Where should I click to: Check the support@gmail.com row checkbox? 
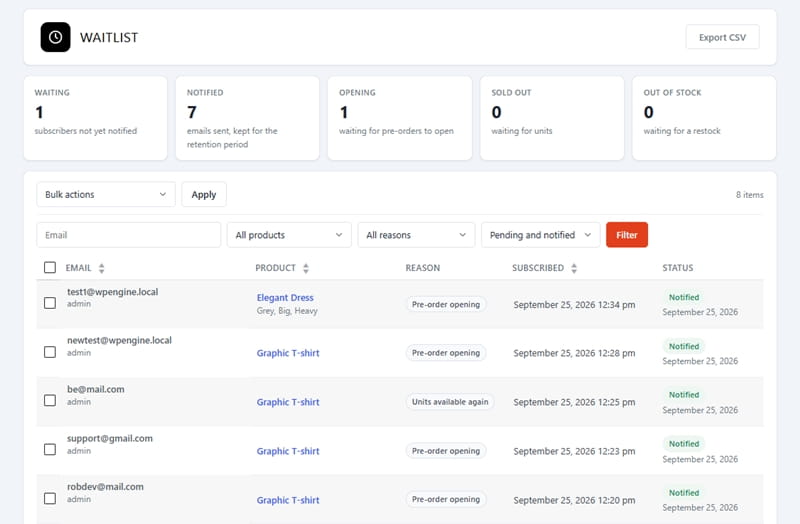point(50,450)
